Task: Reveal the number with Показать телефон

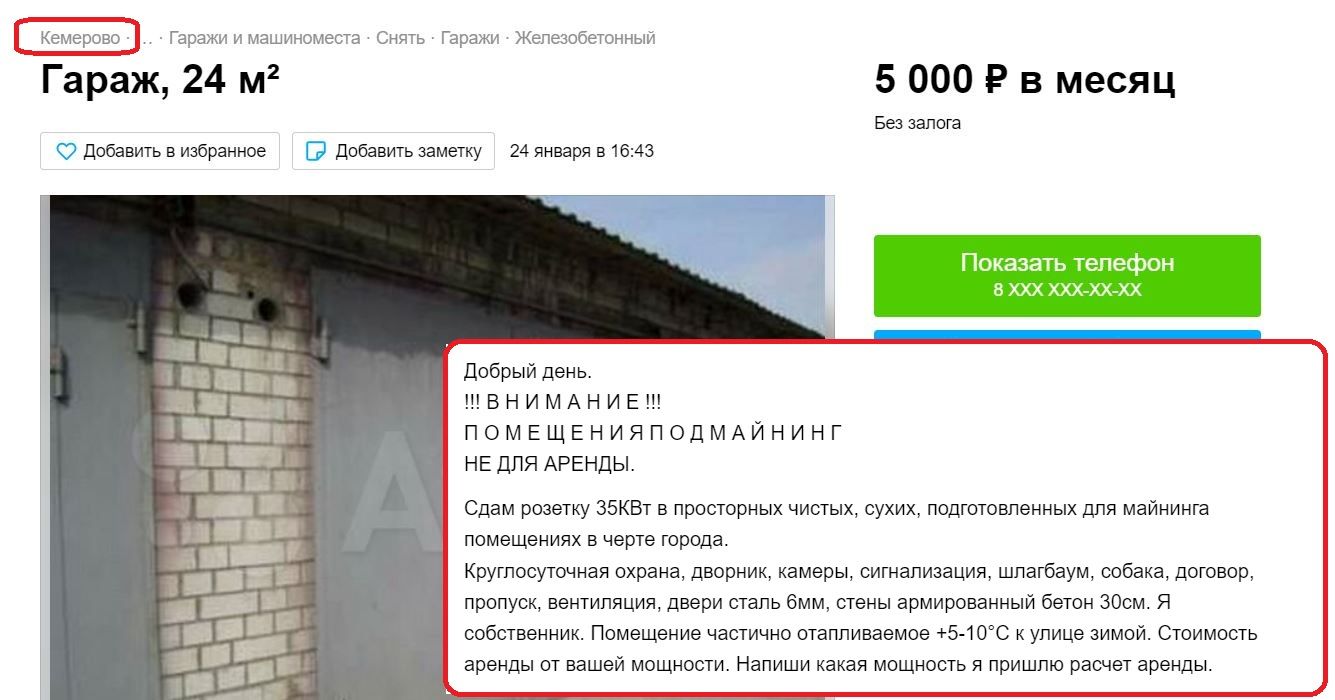Action: point(1067,276)
